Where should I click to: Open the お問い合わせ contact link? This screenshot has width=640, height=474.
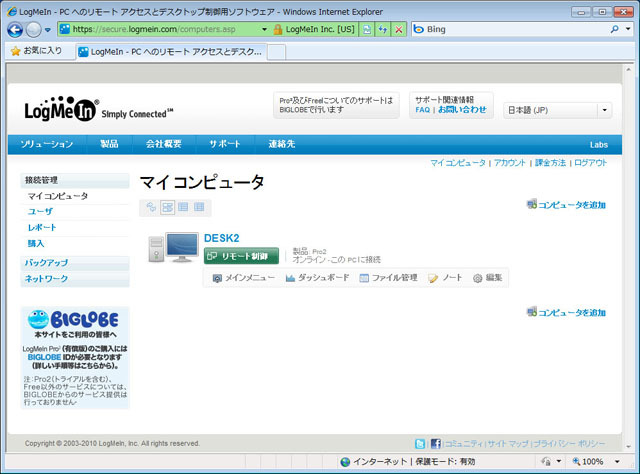(462, 109)
